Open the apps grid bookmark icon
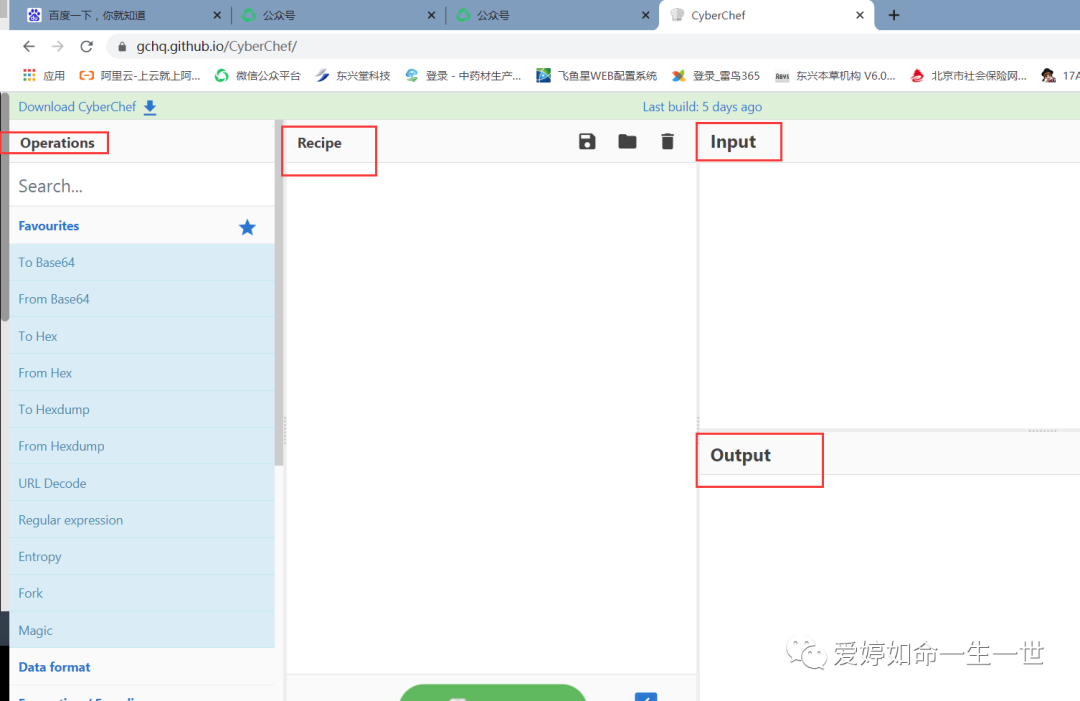 [x=29, y=75]
